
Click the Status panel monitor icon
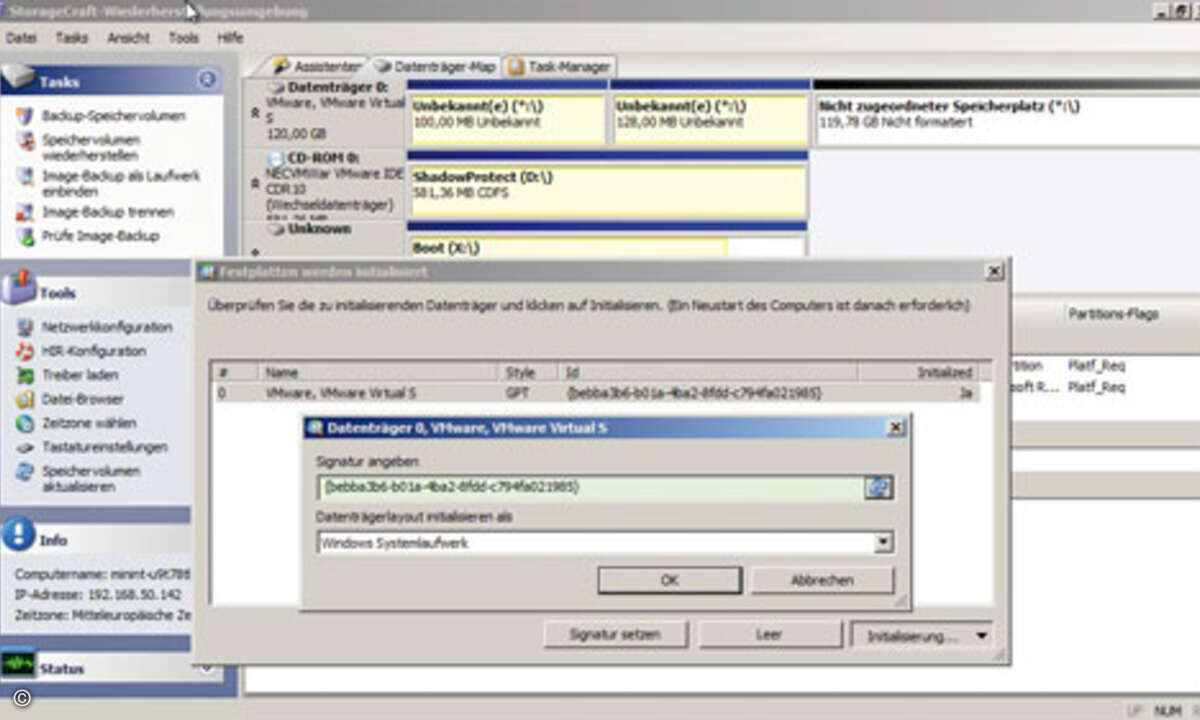(x=18, y=665)
